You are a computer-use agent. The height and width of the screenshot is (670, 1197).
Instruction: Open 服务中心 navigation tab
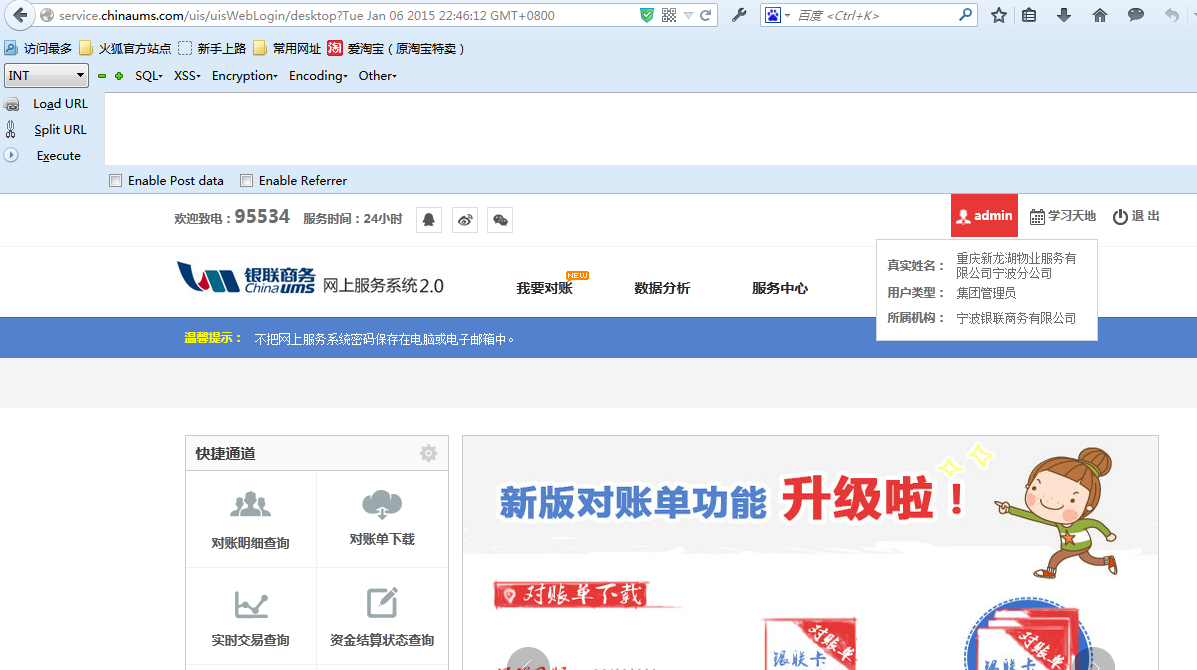pos(779,288)
